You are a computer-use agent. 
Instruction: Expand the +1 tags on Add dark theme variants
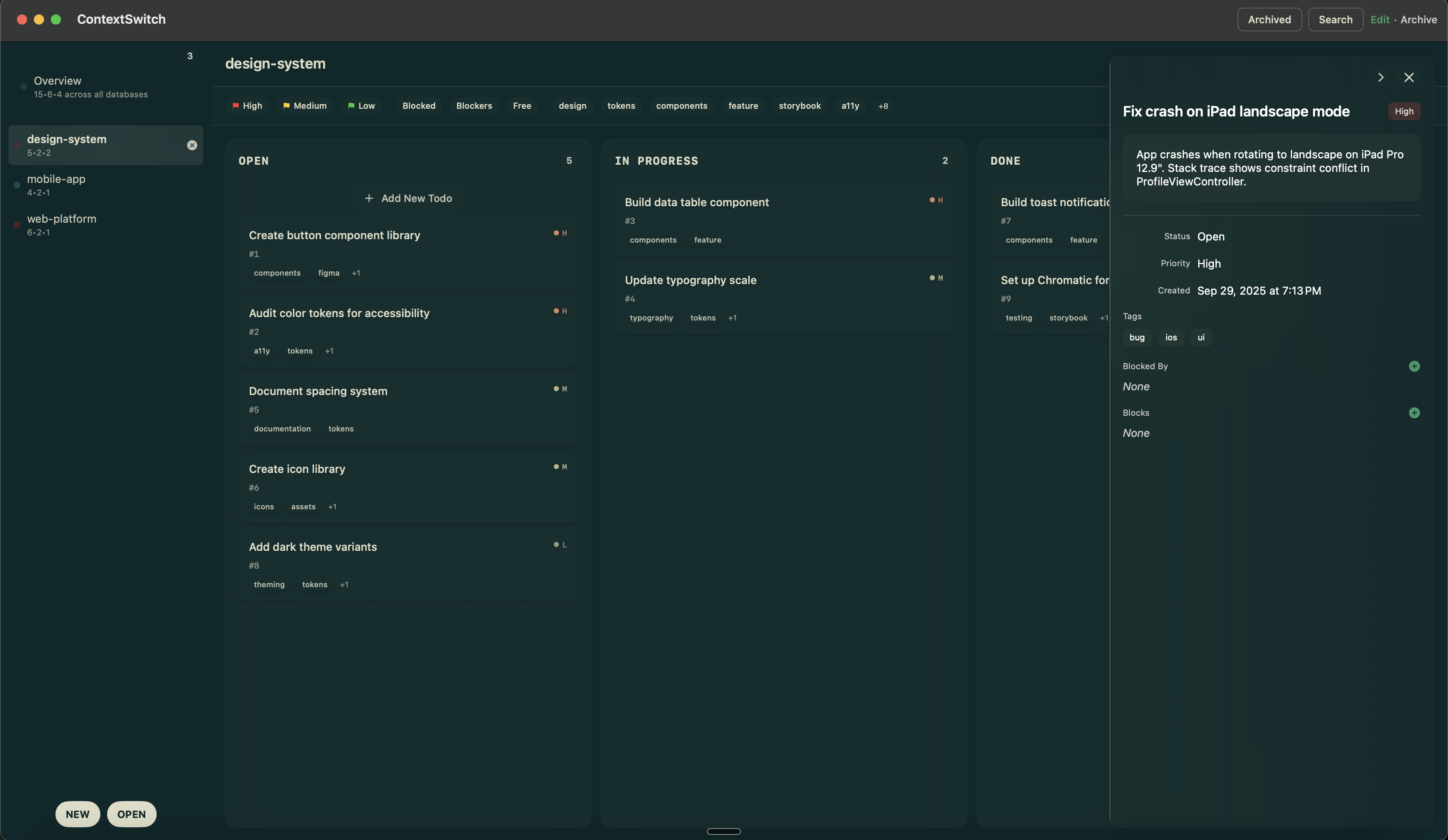pos(344,584)
